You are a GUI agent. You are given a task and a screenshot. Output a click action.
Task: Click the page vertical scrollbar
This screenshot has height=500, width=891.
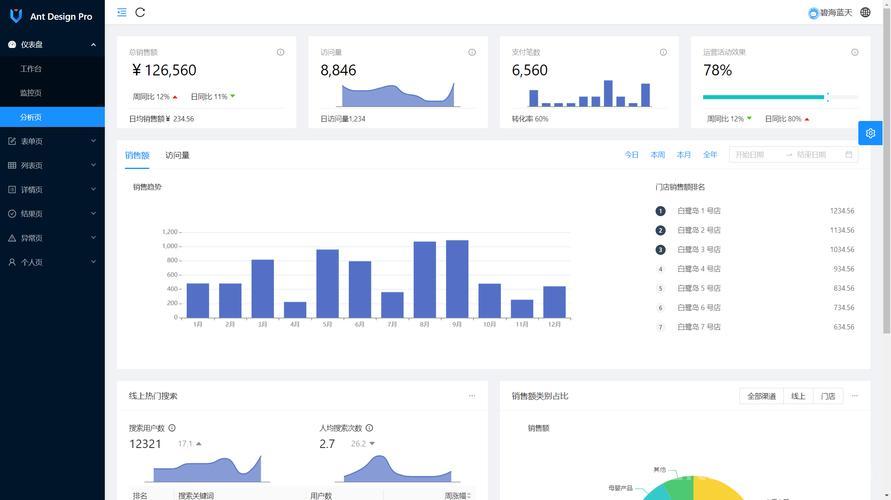886,170
